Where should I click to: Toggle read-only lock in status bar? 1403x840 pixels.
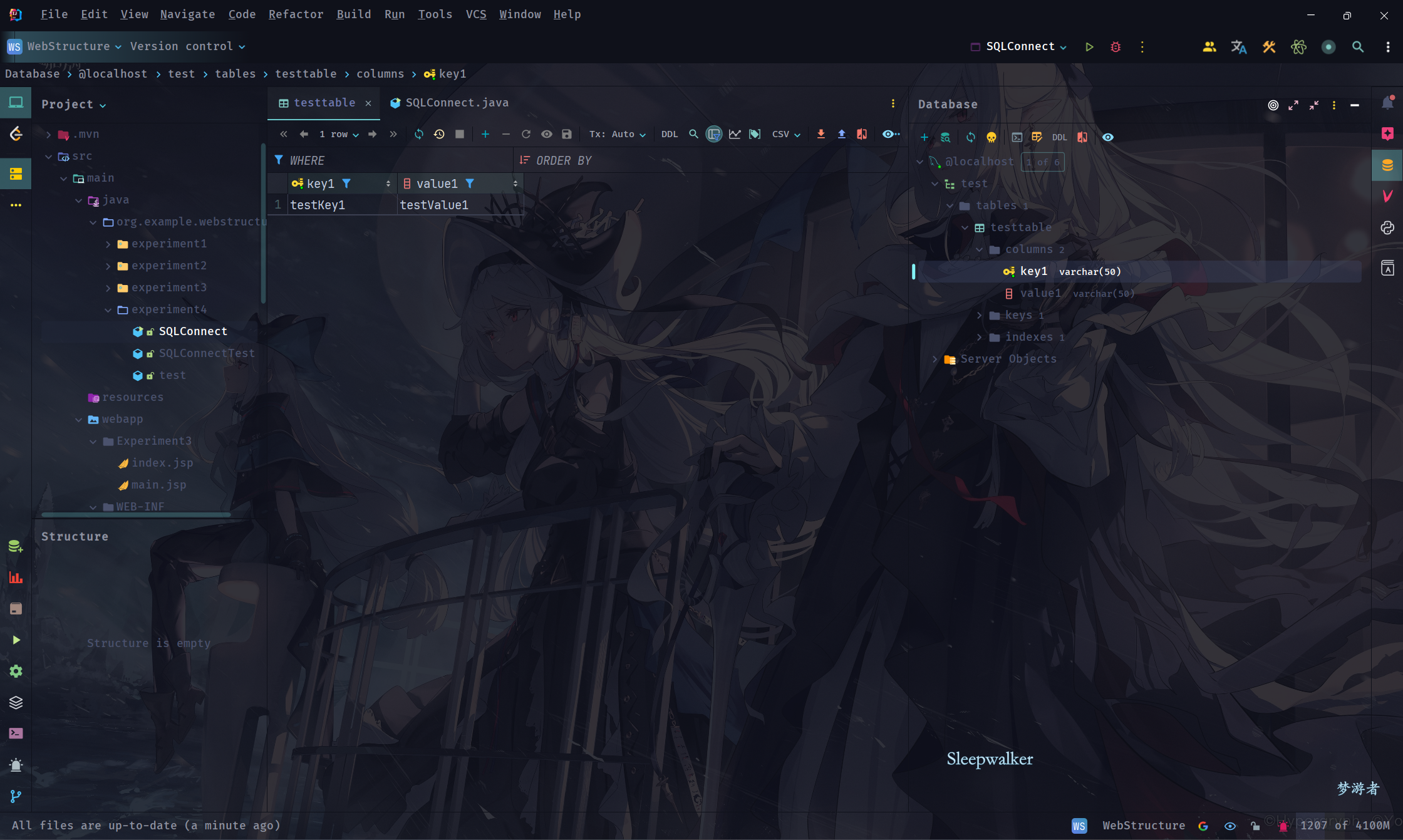click(x=1255, y=826)
